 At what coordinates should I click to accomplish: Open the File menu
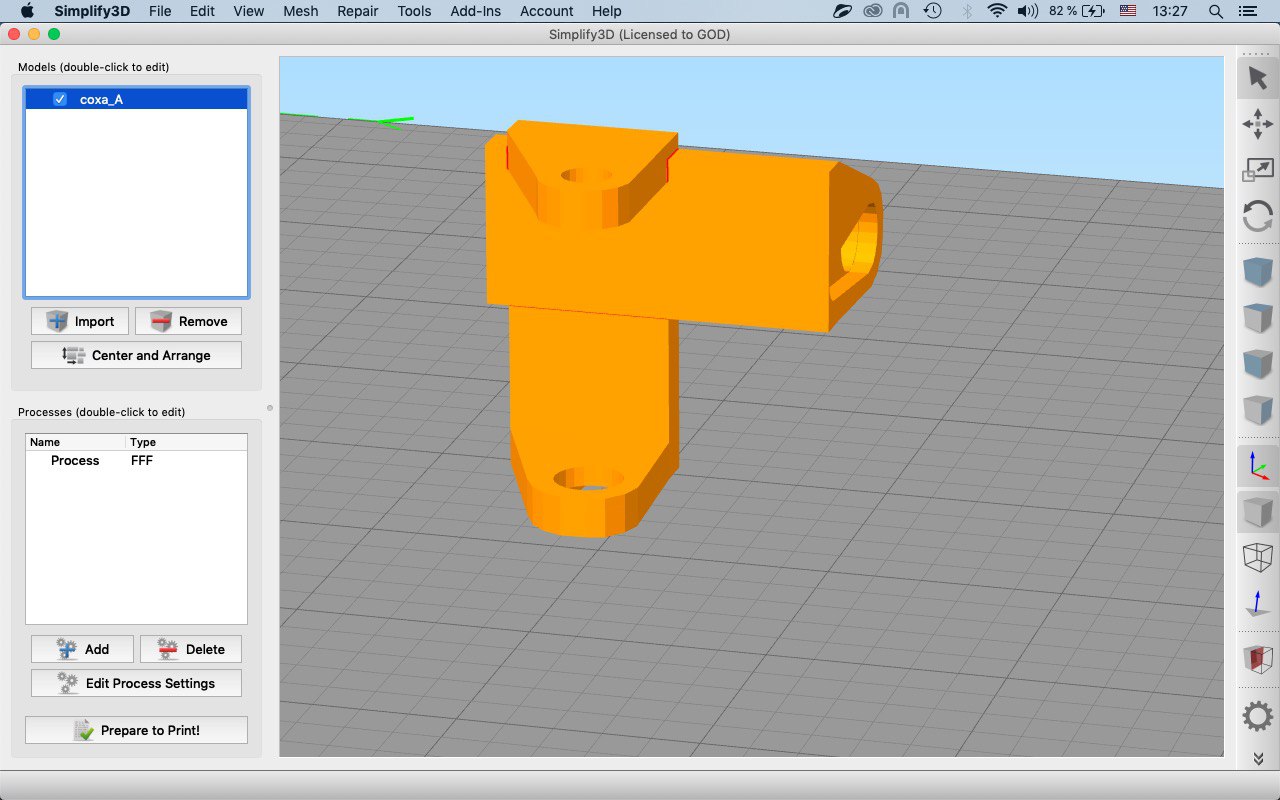pyautogui.click(x=159, y=11)
